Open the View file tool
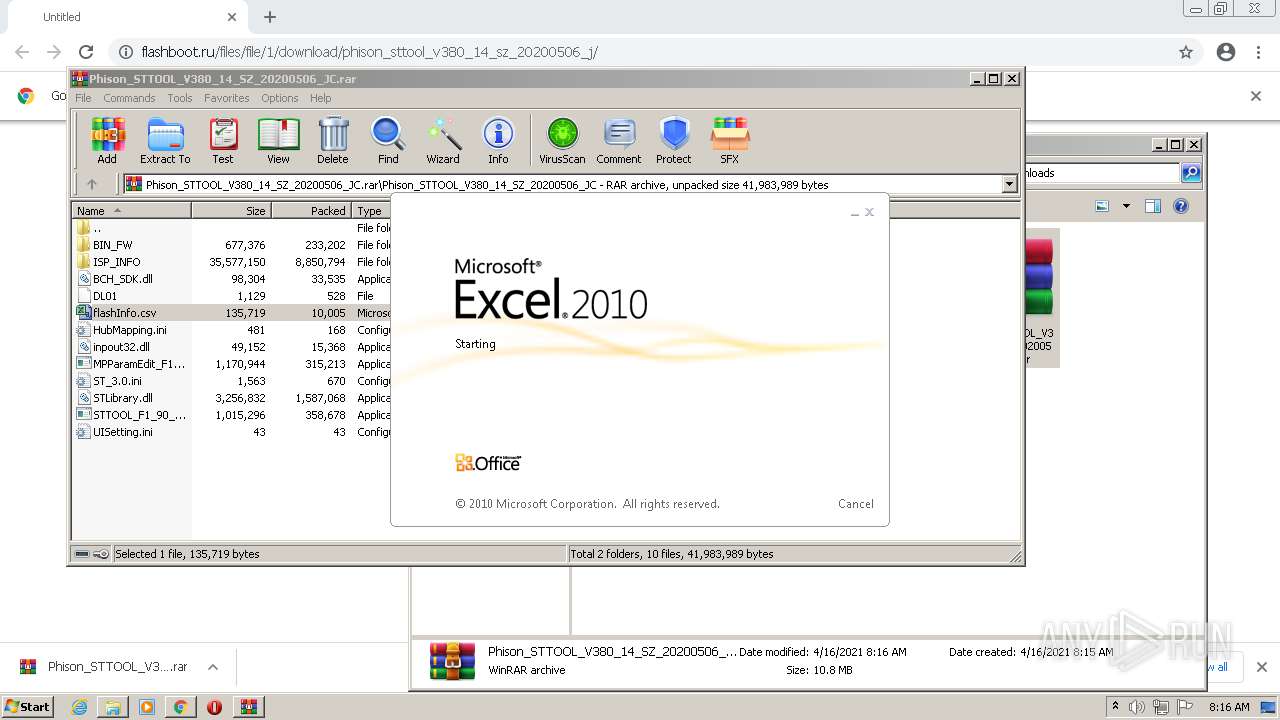This screenshot has width=1280, height=720. [278, 140]
